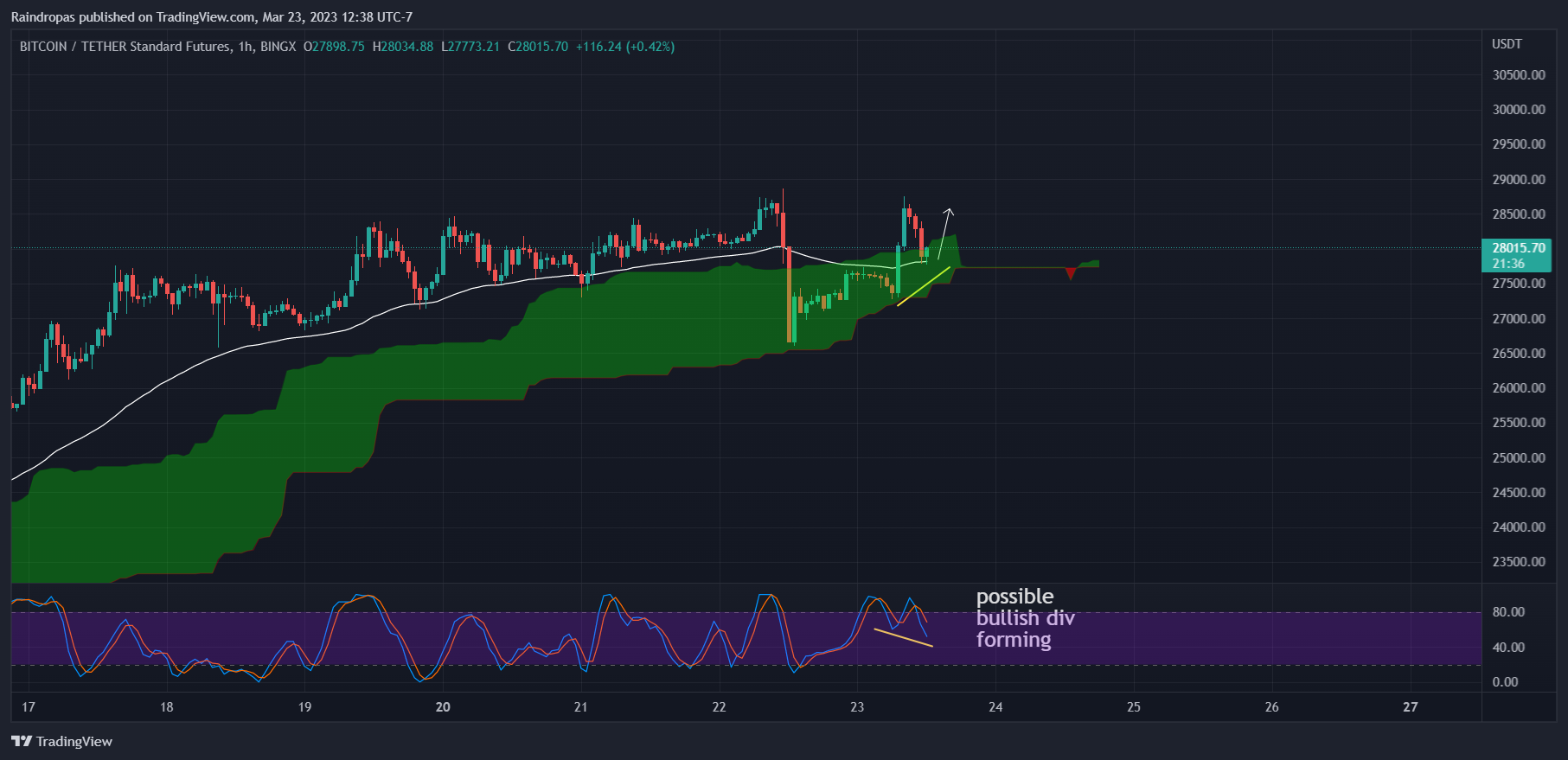Click the 26000.00 price axis label
The height and width of the screenshot is (760, 1568).
click(x=1519, y=388)
